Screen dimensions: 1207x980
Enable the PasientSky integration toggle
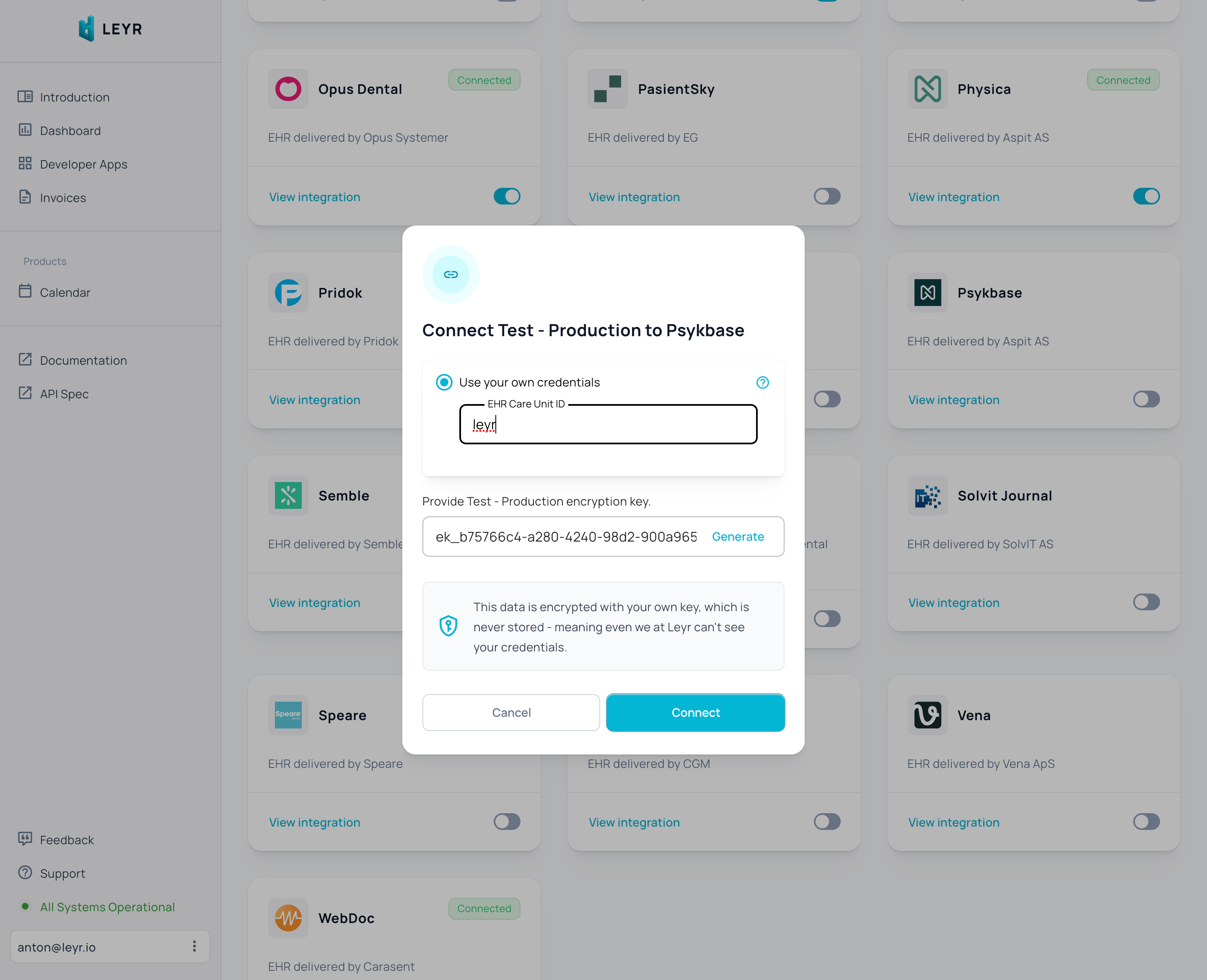pyautogui.click(x=827, y=197)
